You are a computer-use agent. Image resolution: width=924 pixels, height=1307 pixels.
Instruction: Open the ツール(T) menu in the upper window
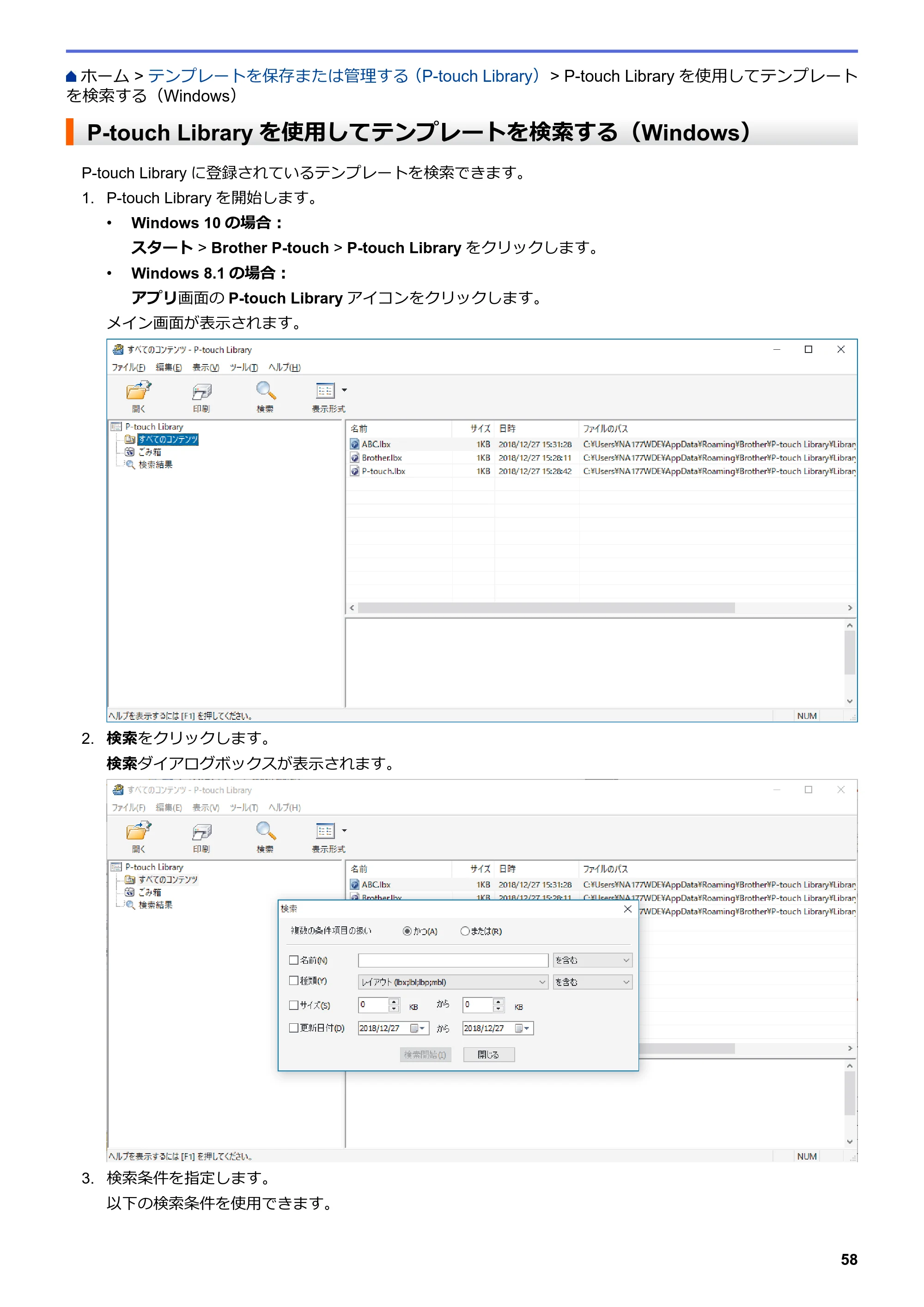coord(243,367)
